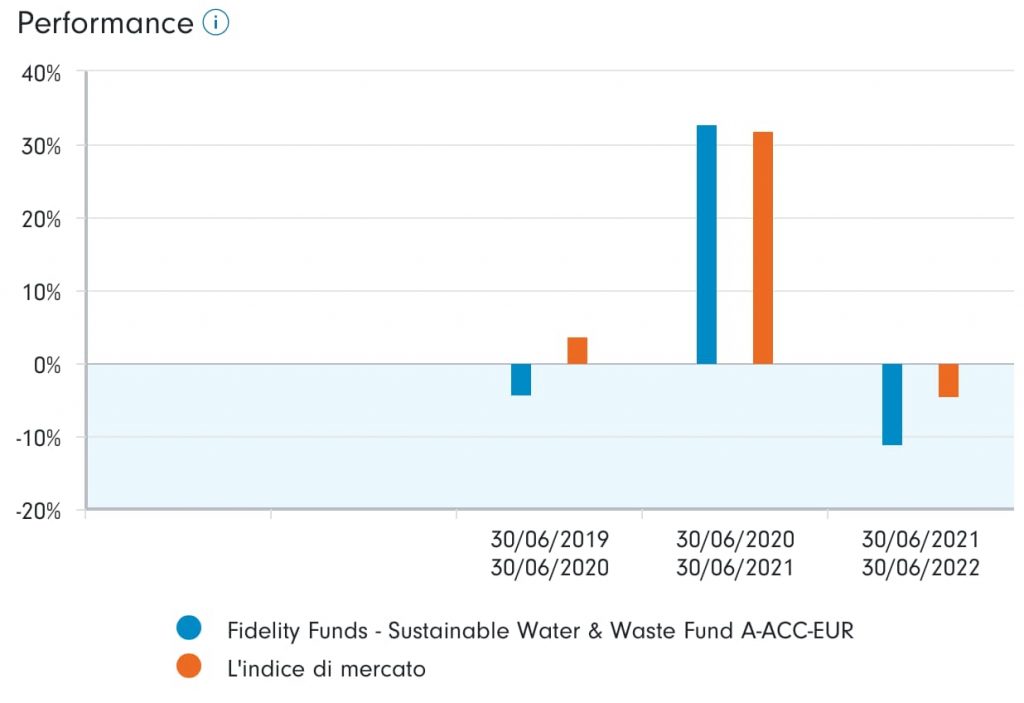The height and width of the screenshot is (703, 1024).
Task: Click the -10% y-axis label
Action: point(37,437)
